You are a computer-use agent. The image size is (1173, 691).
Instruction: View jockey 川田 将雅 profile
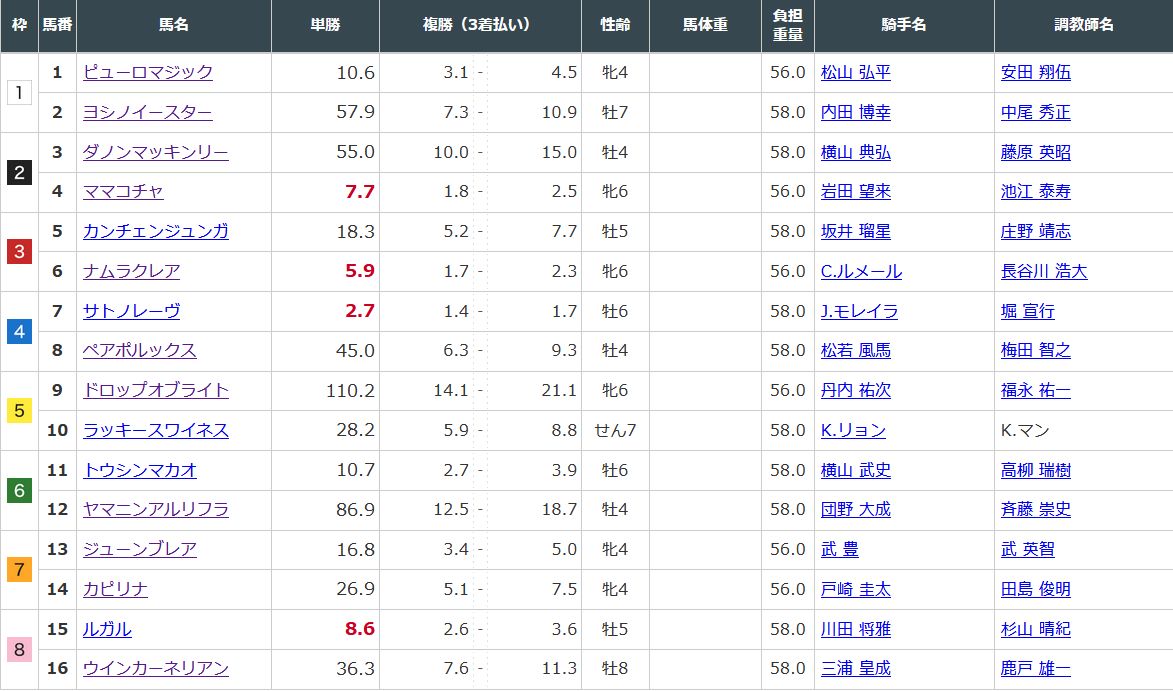(855, 629)
